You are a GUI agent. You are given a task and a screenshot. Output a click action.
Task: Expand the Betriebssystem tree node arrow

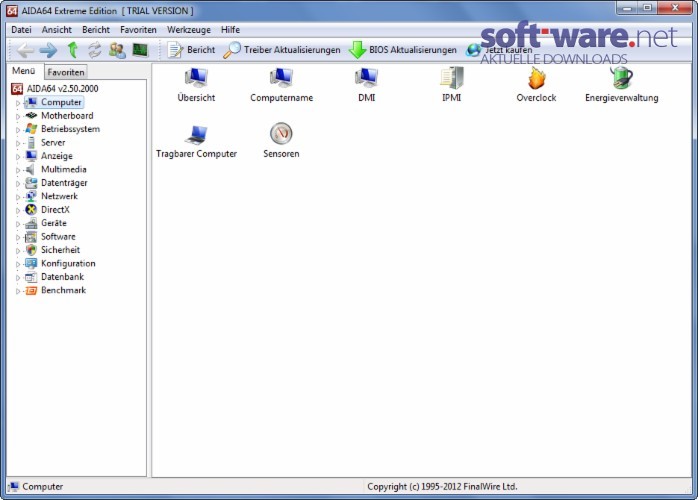[18, 130]
